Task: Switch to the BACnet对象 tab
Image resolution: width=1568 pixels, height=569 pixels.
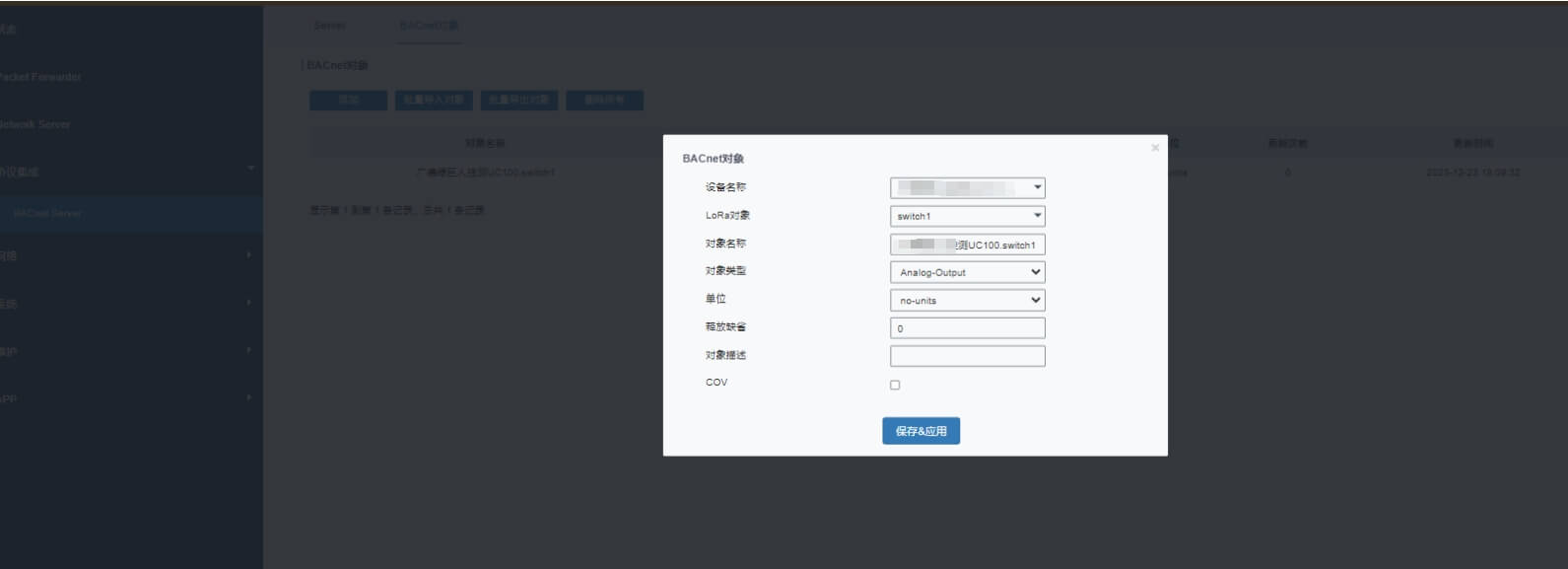Action: pos(429,26)
